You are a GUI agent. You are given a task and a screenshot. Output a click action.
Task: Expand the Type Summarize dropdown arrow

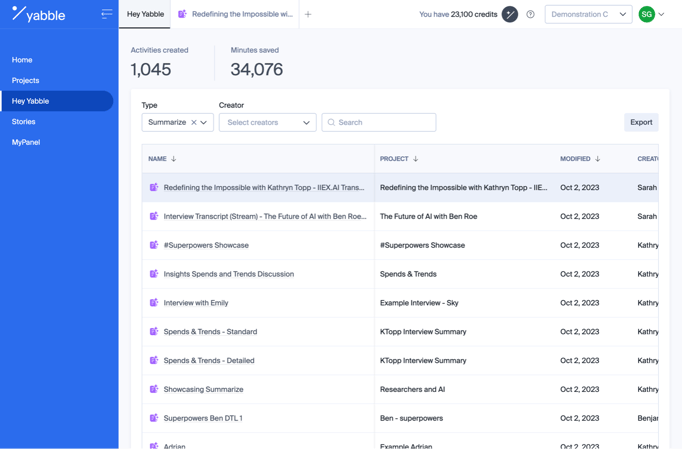pyautogui.click(x=204, y=123)
